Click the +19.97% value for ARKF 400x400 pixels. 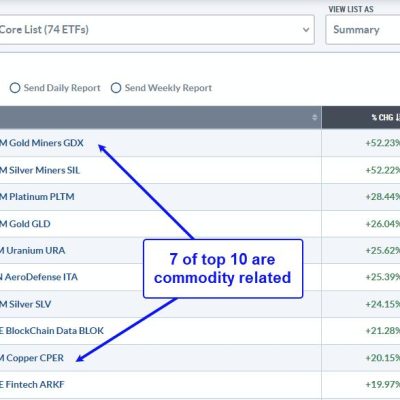point(383,385)
